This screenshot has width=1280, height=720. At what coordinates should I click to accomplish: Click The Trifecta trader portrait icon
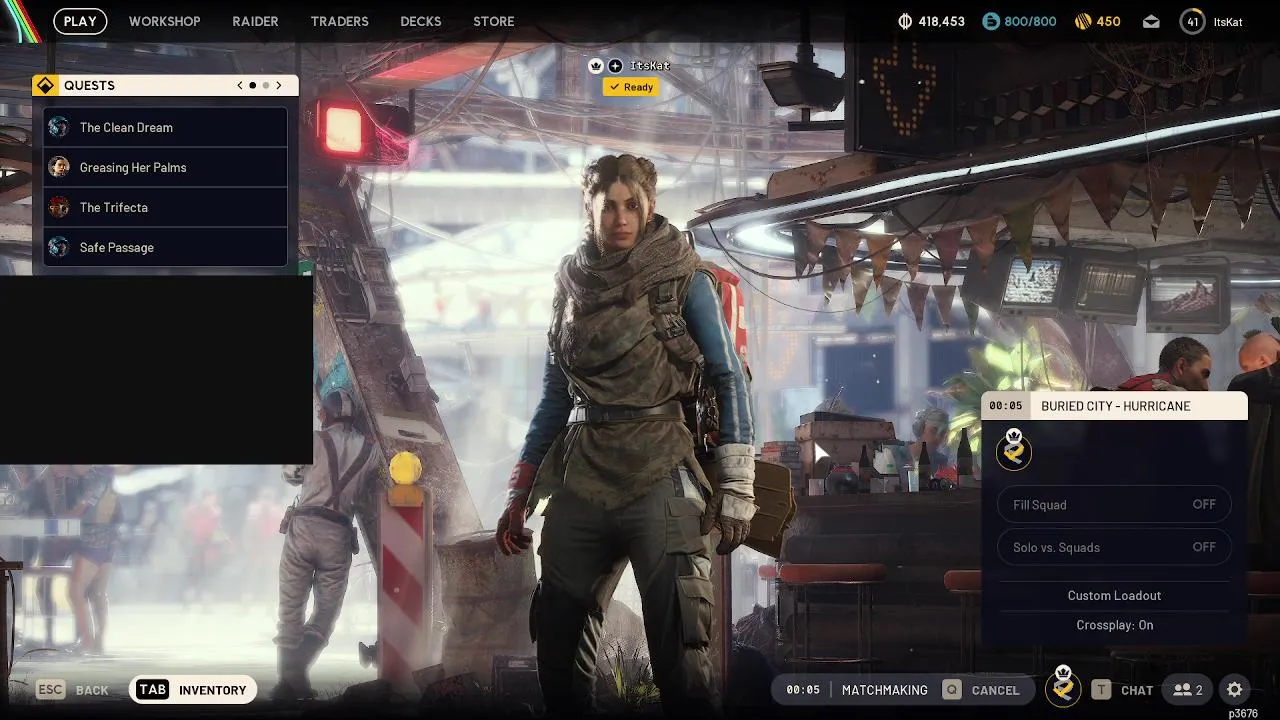pyautogui.click(x=59, y=207)
